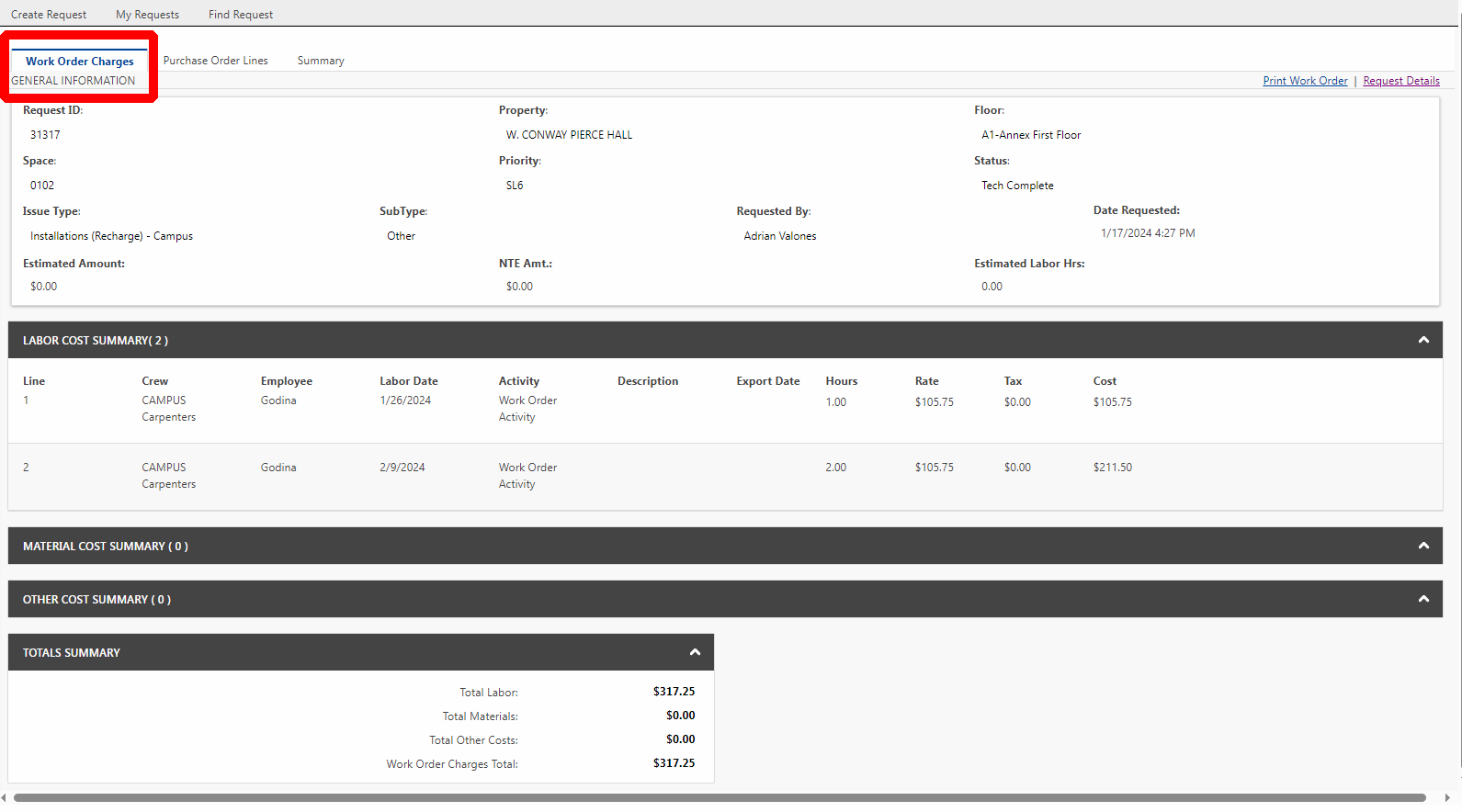1462x812 pixels.
Task: Click the Request ID value 31317
Action: (45, 135)
